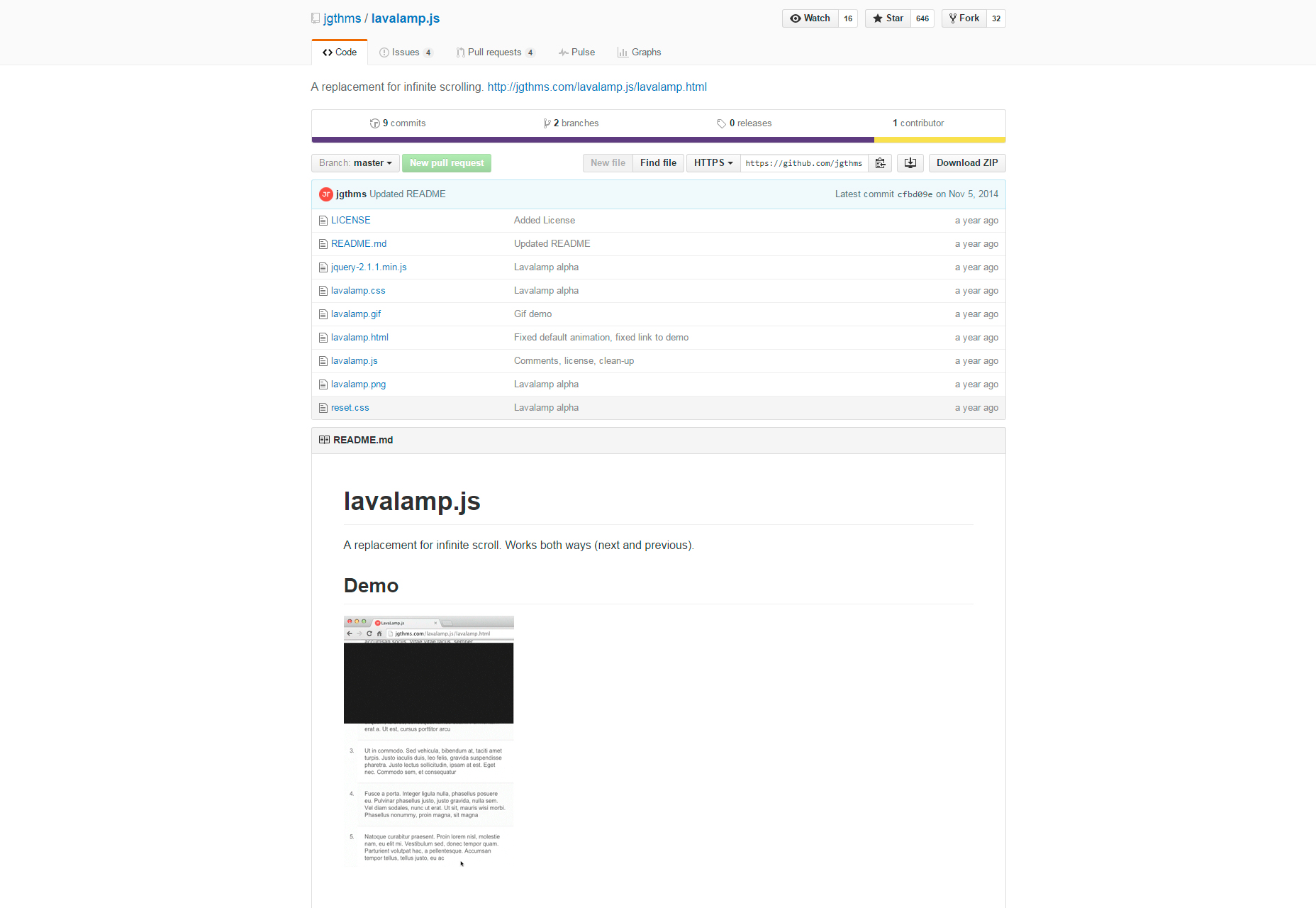Click the repository book icon beside jgthms
Screen dimensions: 1316x908
click(316, 18)
